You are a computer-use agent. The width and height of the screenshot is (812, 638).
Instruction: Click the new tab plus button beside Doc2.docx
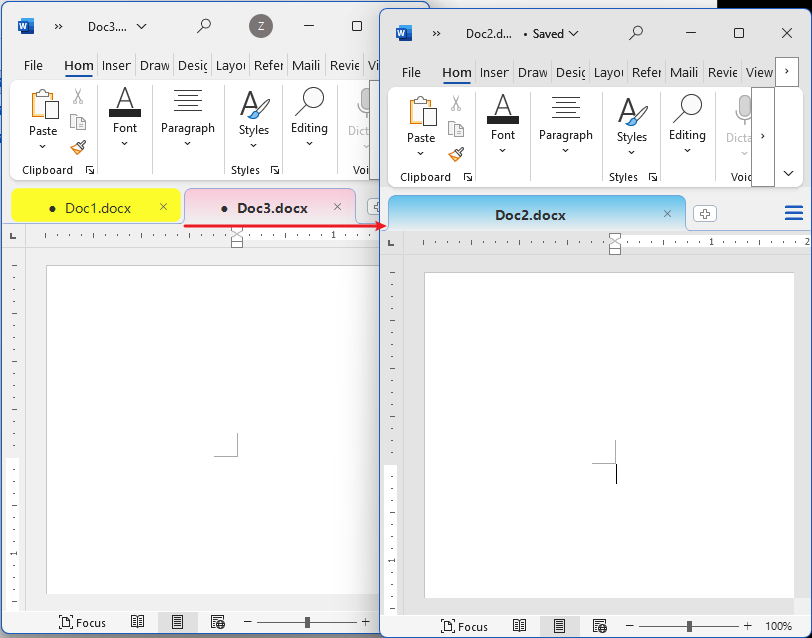704,214
